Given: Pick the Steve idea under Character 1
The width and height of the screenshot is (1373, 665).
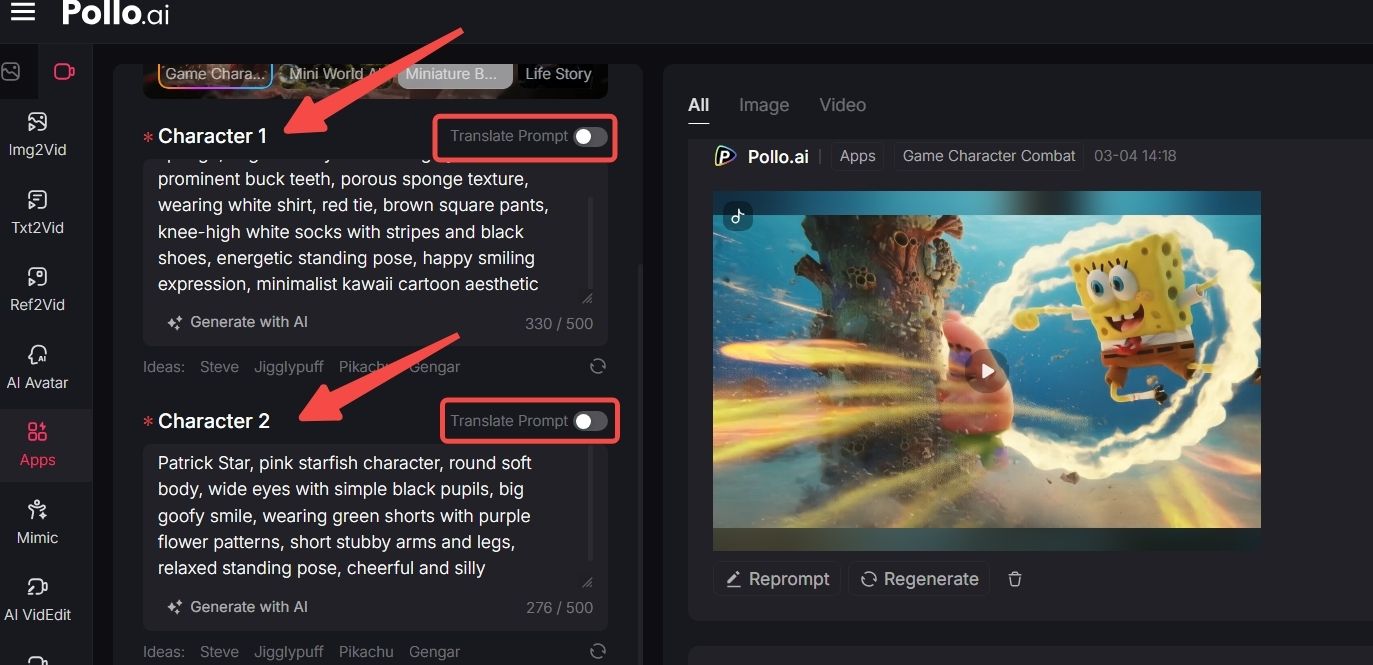Looking at the screenshot, I should 219,367.
